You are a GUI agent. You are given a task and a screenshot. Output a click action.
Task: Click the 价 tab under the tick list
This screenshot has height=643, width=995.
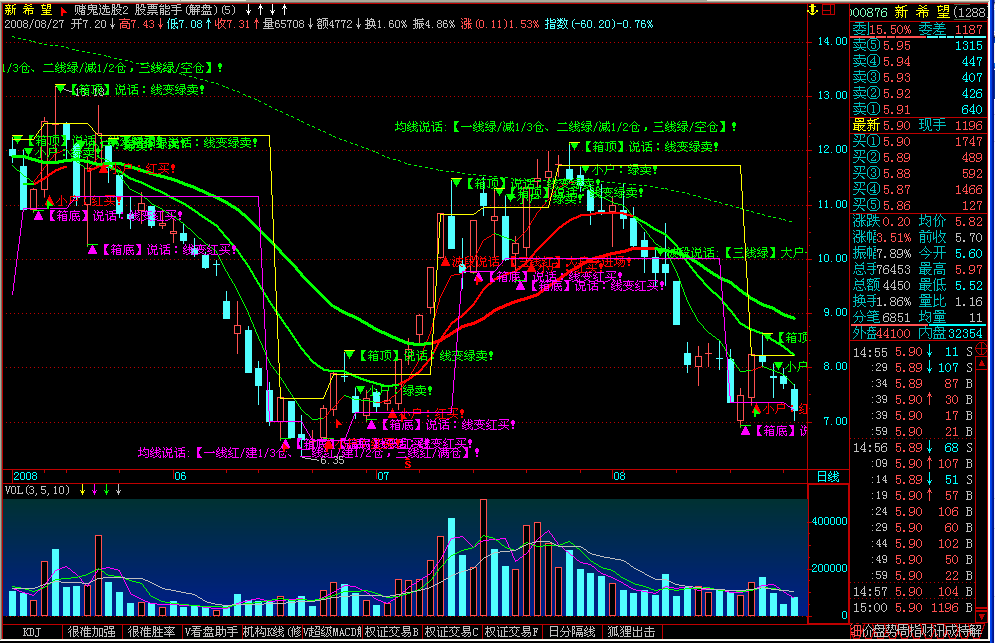click(868, 631)
